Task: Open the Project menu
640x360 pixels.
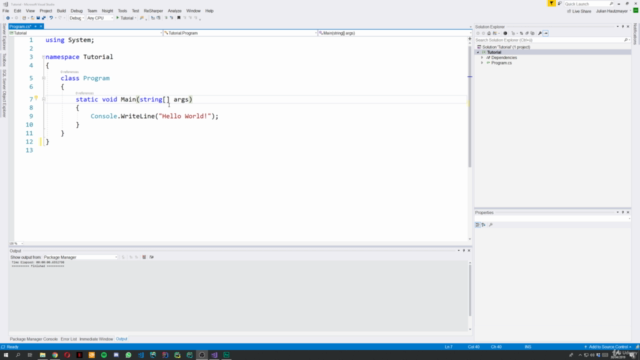Action: (46, 11)
